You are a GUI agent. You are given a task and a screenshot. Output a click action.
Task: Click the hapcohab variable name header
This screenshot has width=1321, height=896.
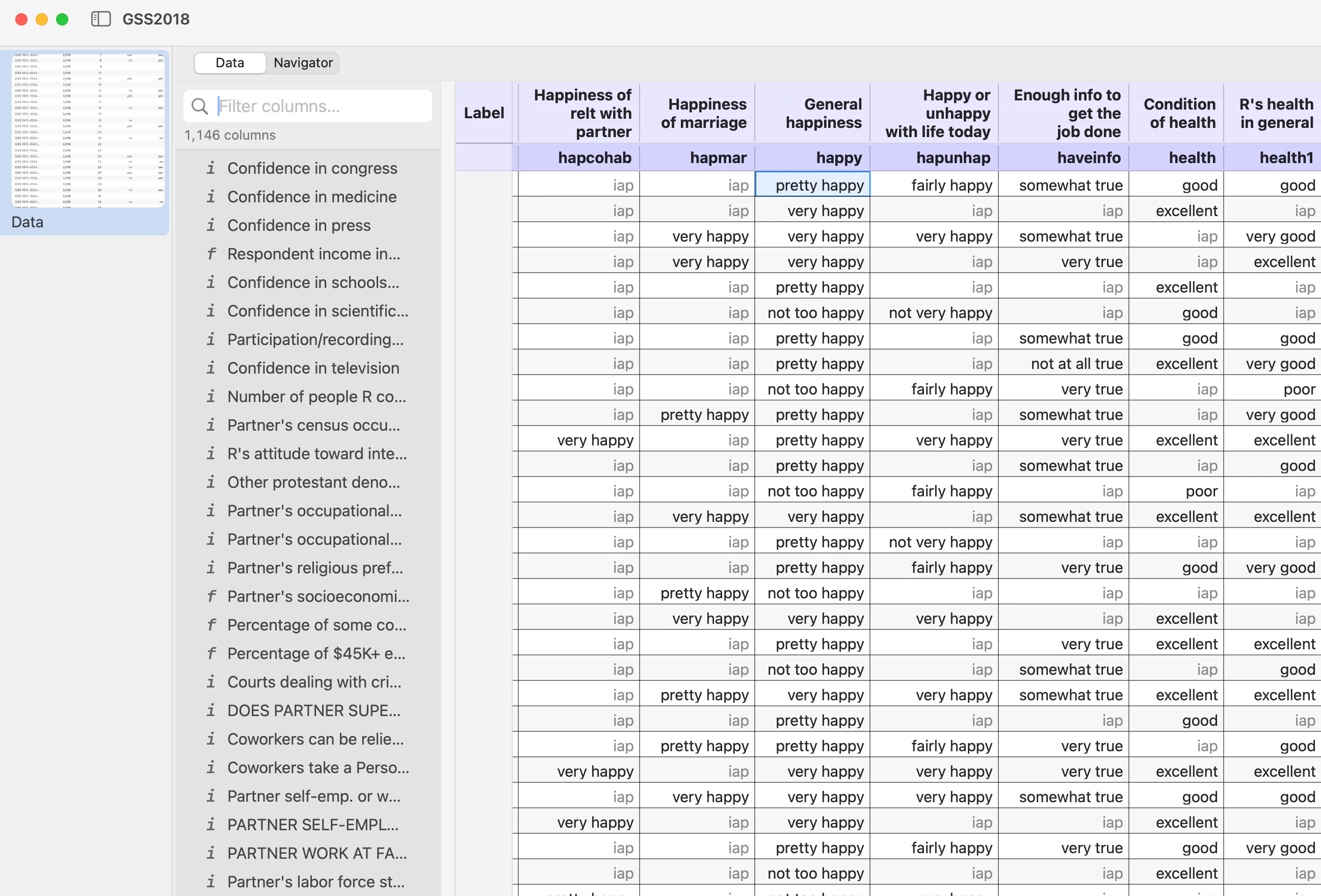578,157
